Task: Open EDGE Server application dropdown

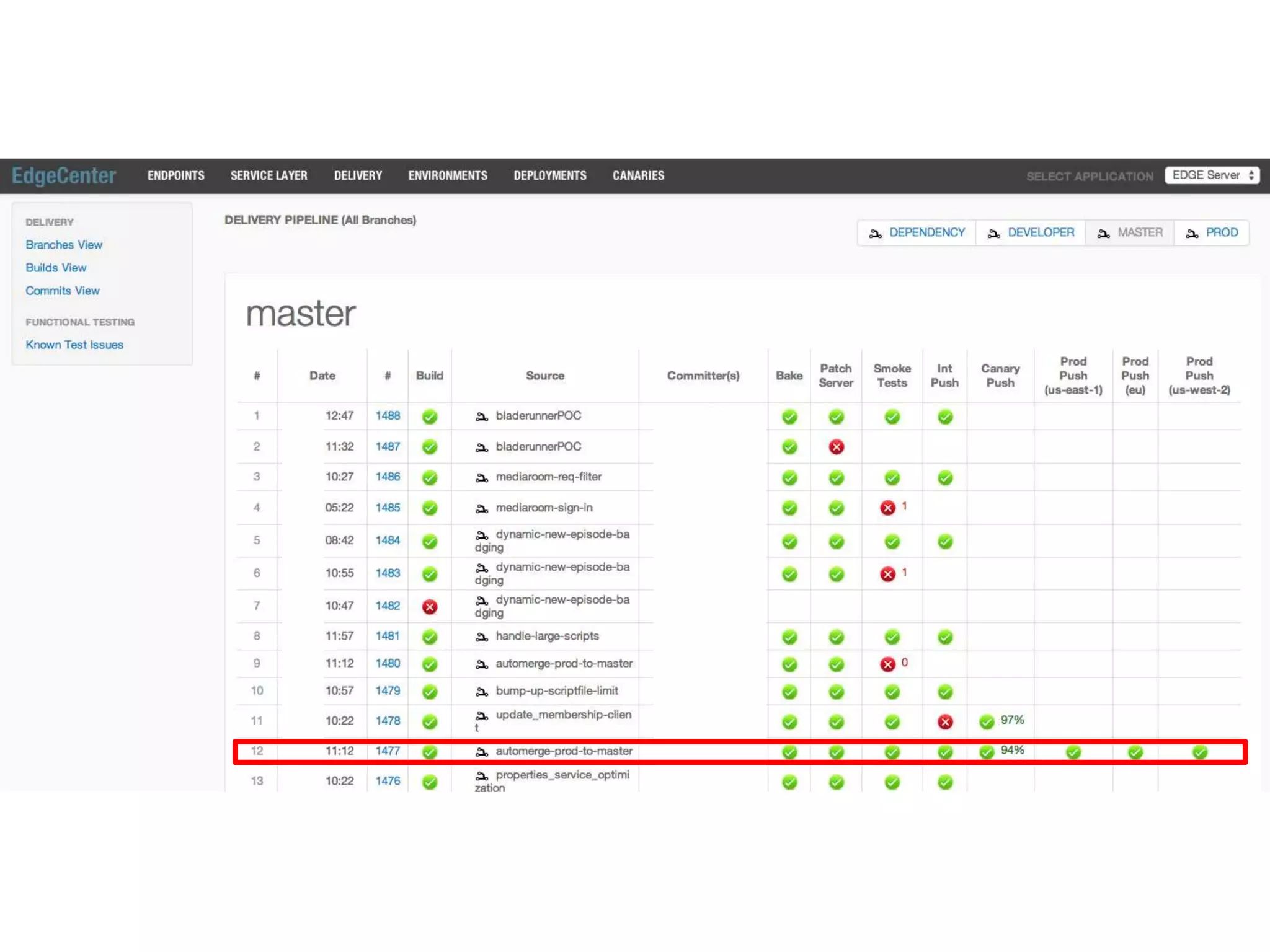Action: [x=1211, y=175]
